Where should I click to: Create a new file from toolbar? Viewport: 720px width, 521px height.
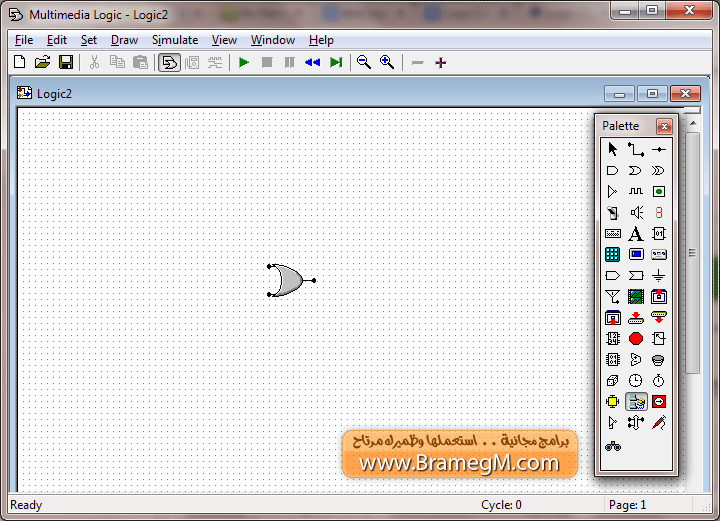point(20,62)
